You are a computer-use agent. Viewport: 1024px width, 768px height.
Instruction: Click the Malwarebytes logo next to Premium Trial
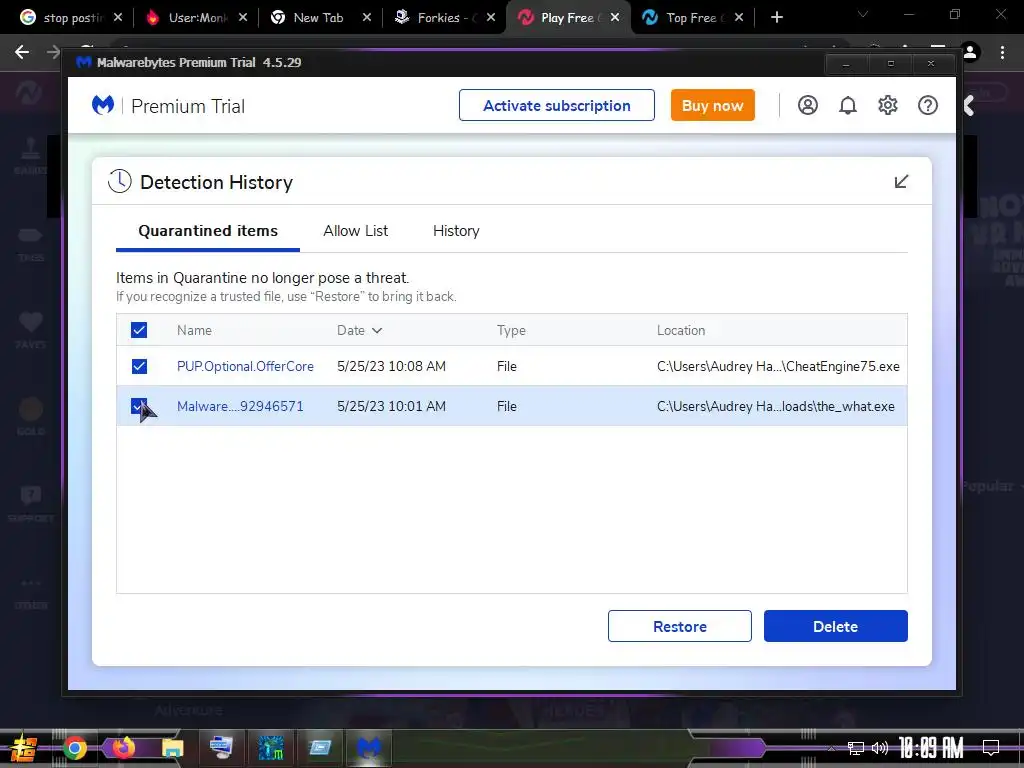click(103, 105)
